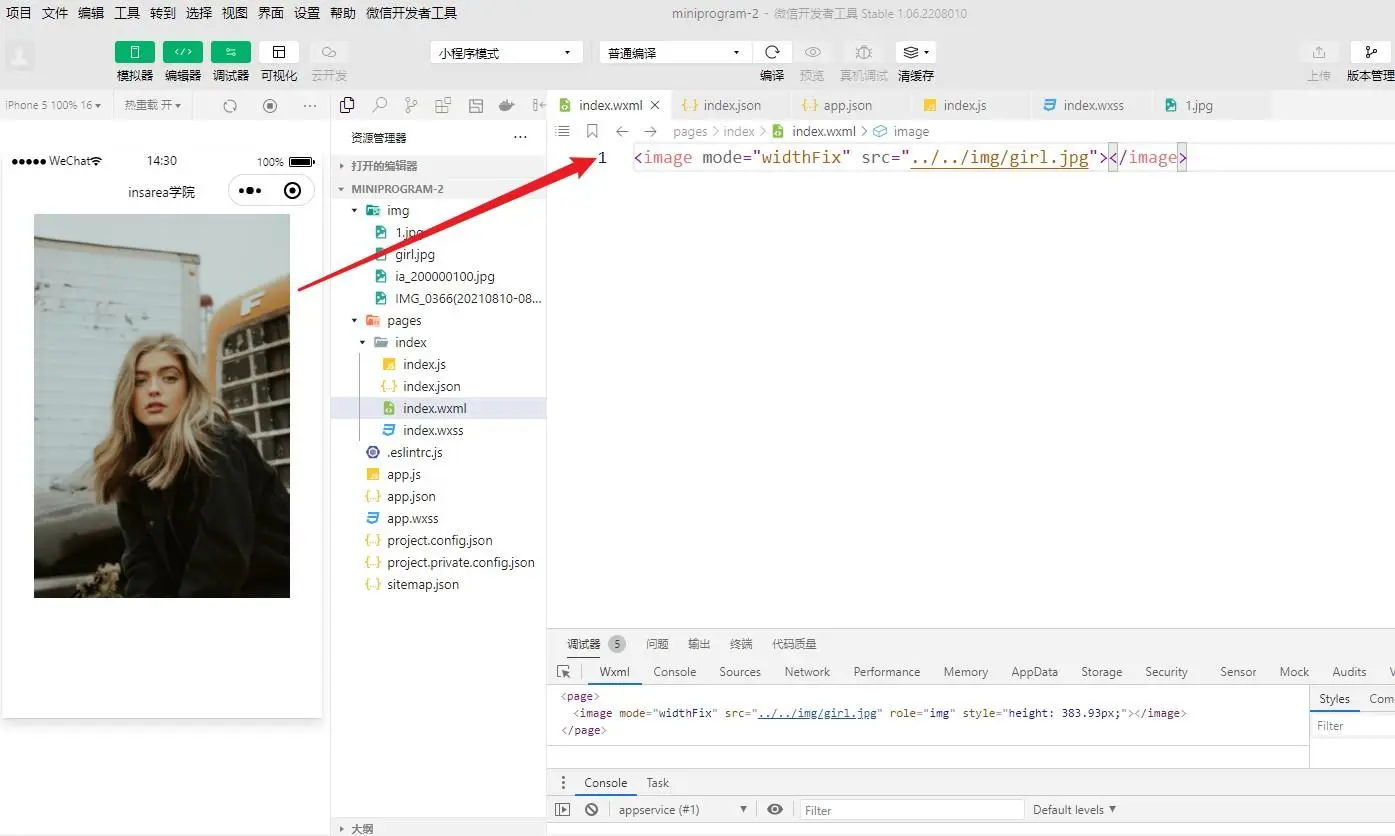
Task: Switch to the app.json editor tab
Action: coord(847,105)
